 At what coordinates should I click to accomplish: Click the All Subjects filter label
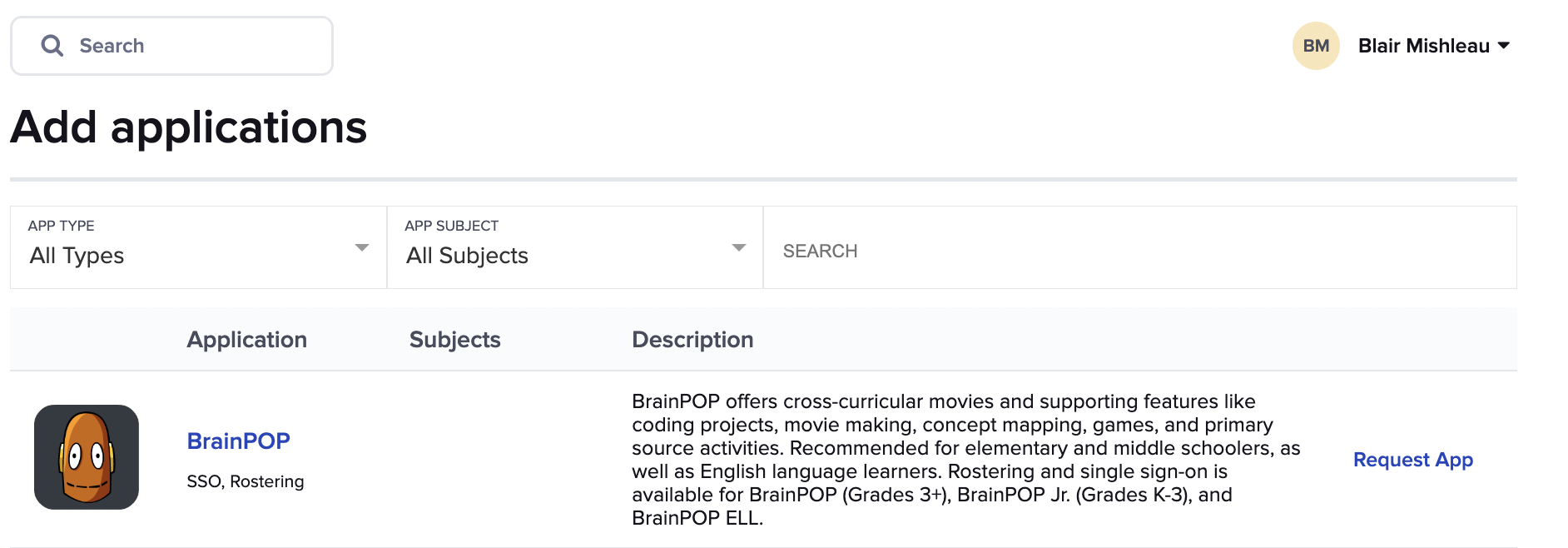[x=466, y=256]
